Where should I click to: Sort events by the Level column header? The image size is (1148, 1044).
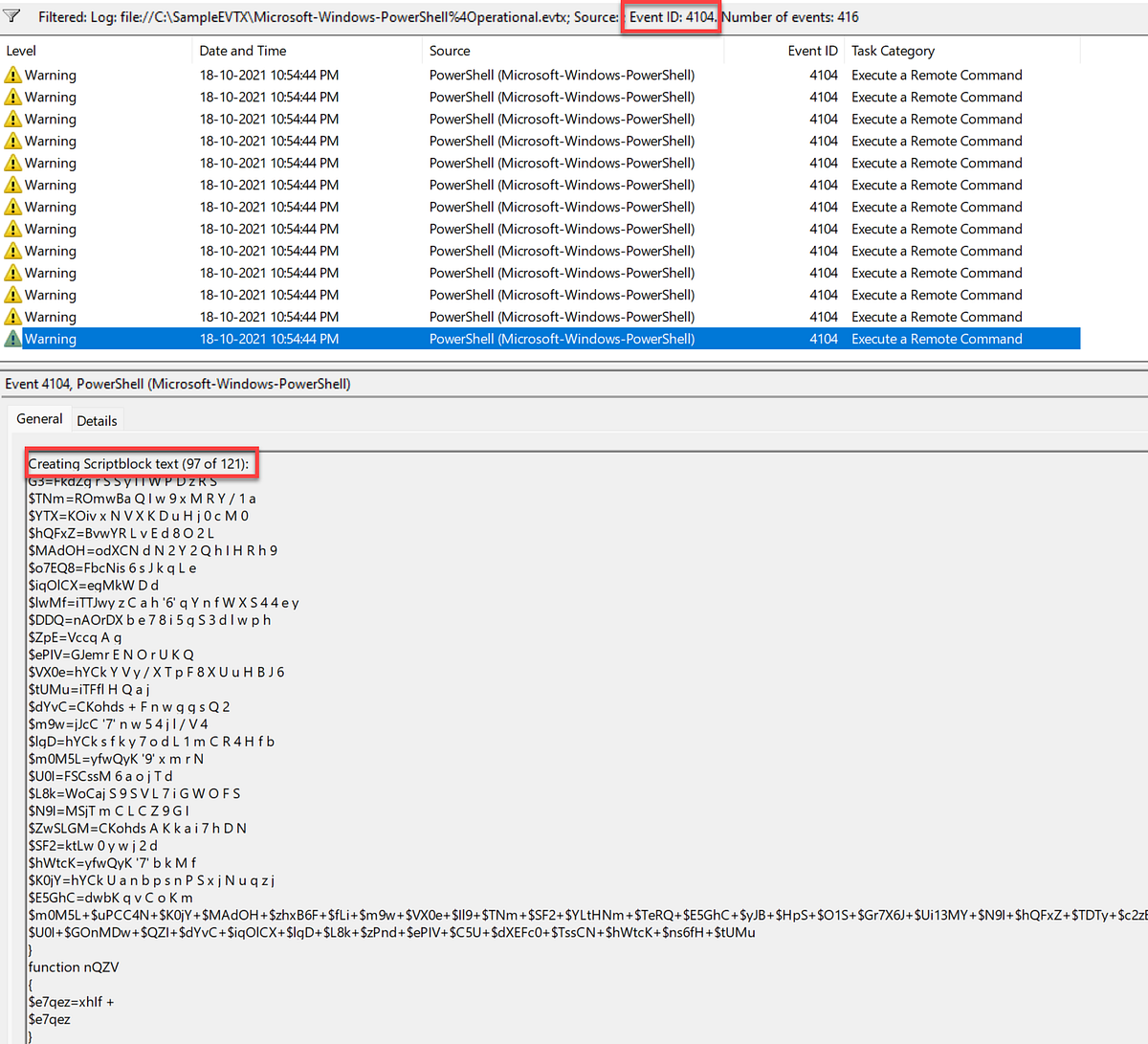click(21, 50)
